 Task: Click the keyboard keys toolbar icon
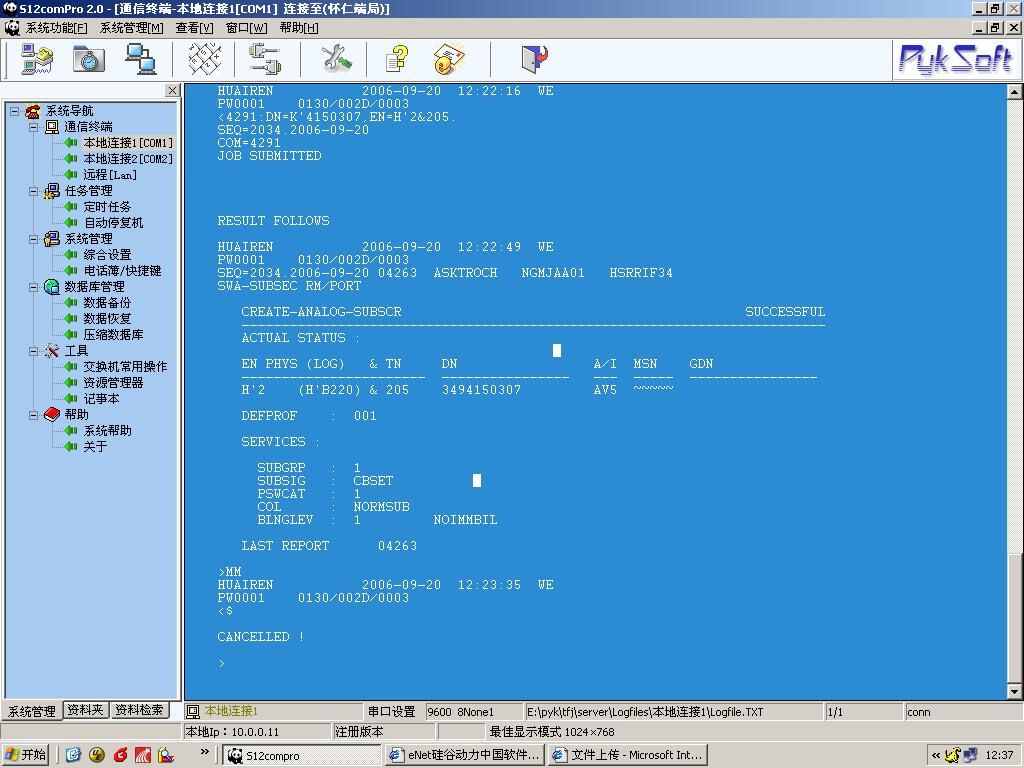click(205, 60)
